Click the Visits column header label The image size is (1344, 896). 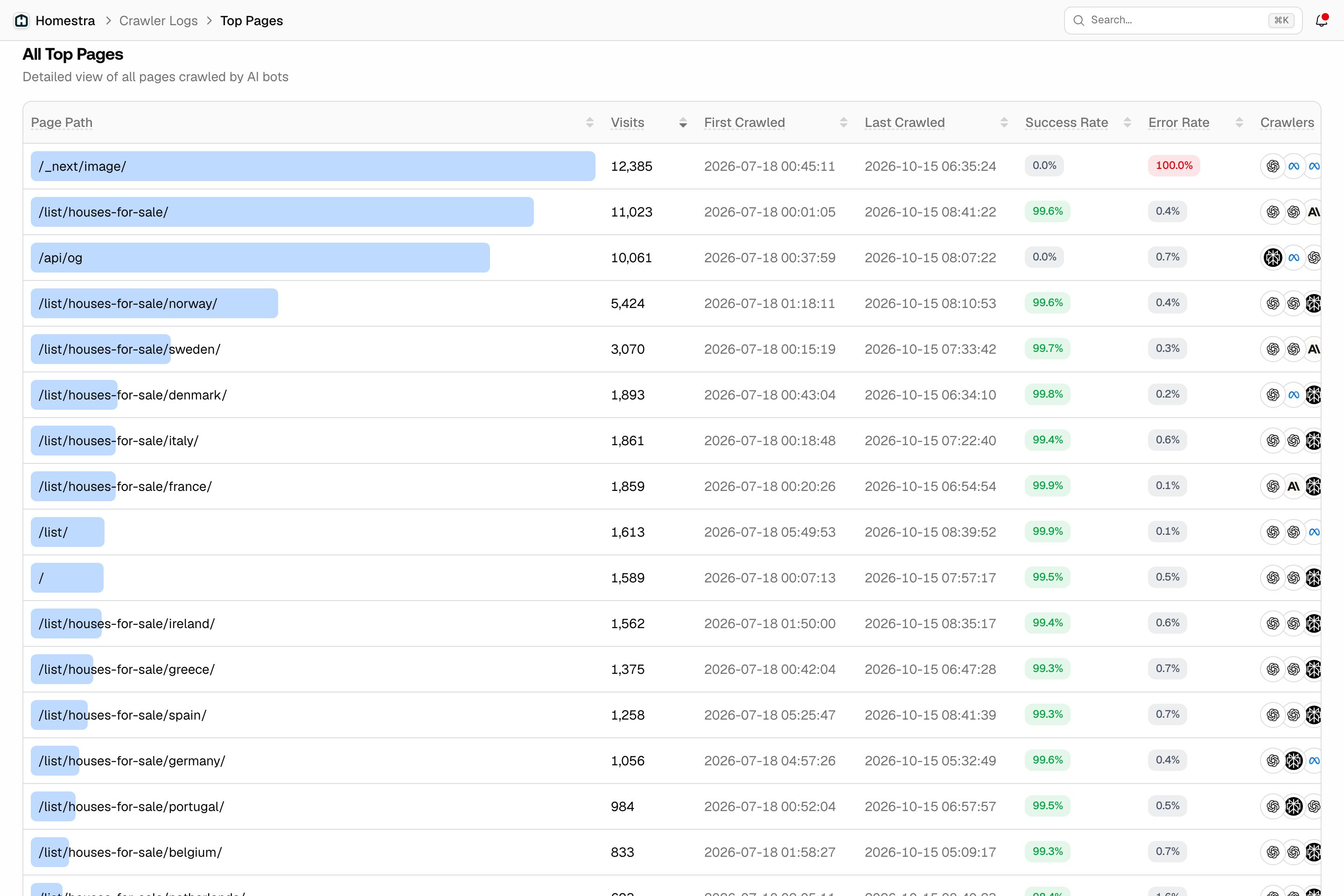pos(627,123)
